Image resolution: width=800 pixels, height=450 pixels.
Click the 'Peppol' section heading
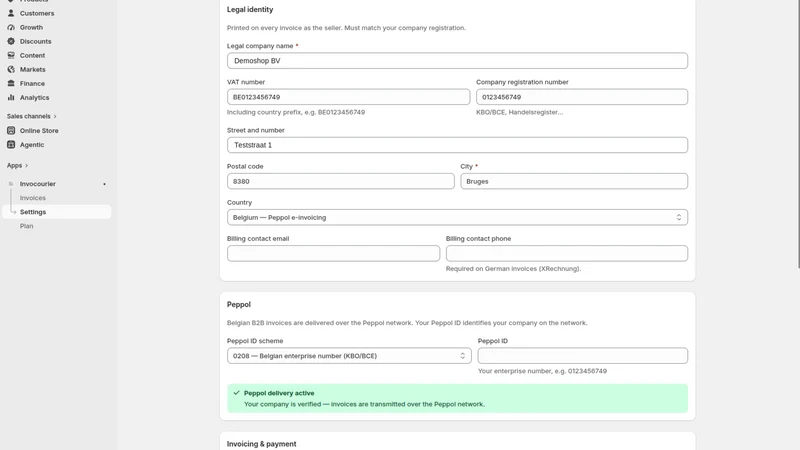click(239, 305)
